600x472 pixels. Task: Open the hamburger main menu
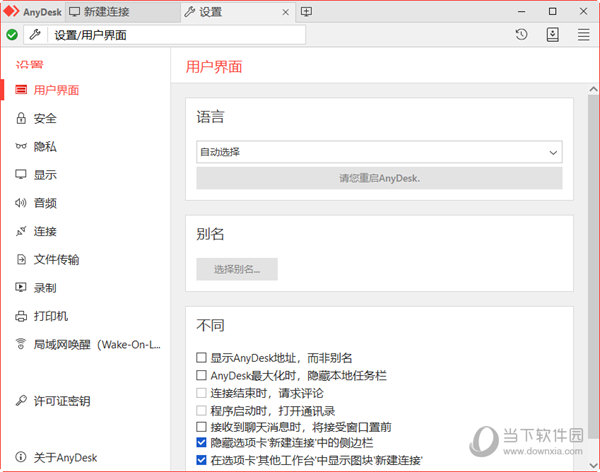pyautogui.click(x=584, y=34)
